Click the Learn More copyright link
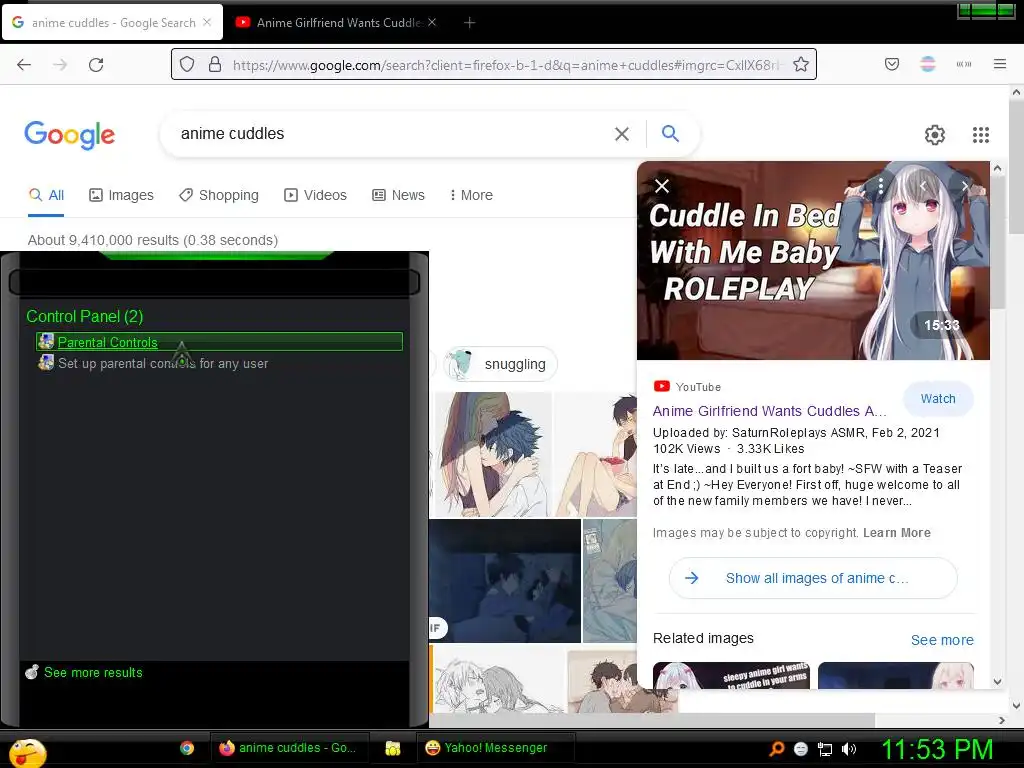Viewport: 1024px width, 768px height. tap(897, 533)
